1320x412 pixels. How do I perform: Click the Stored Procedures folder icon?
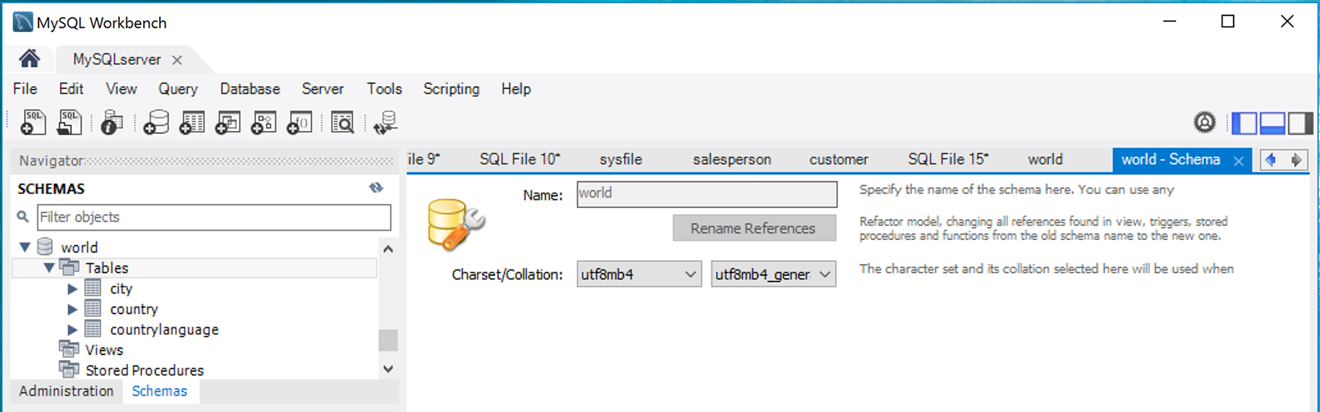tap(69, 370)
